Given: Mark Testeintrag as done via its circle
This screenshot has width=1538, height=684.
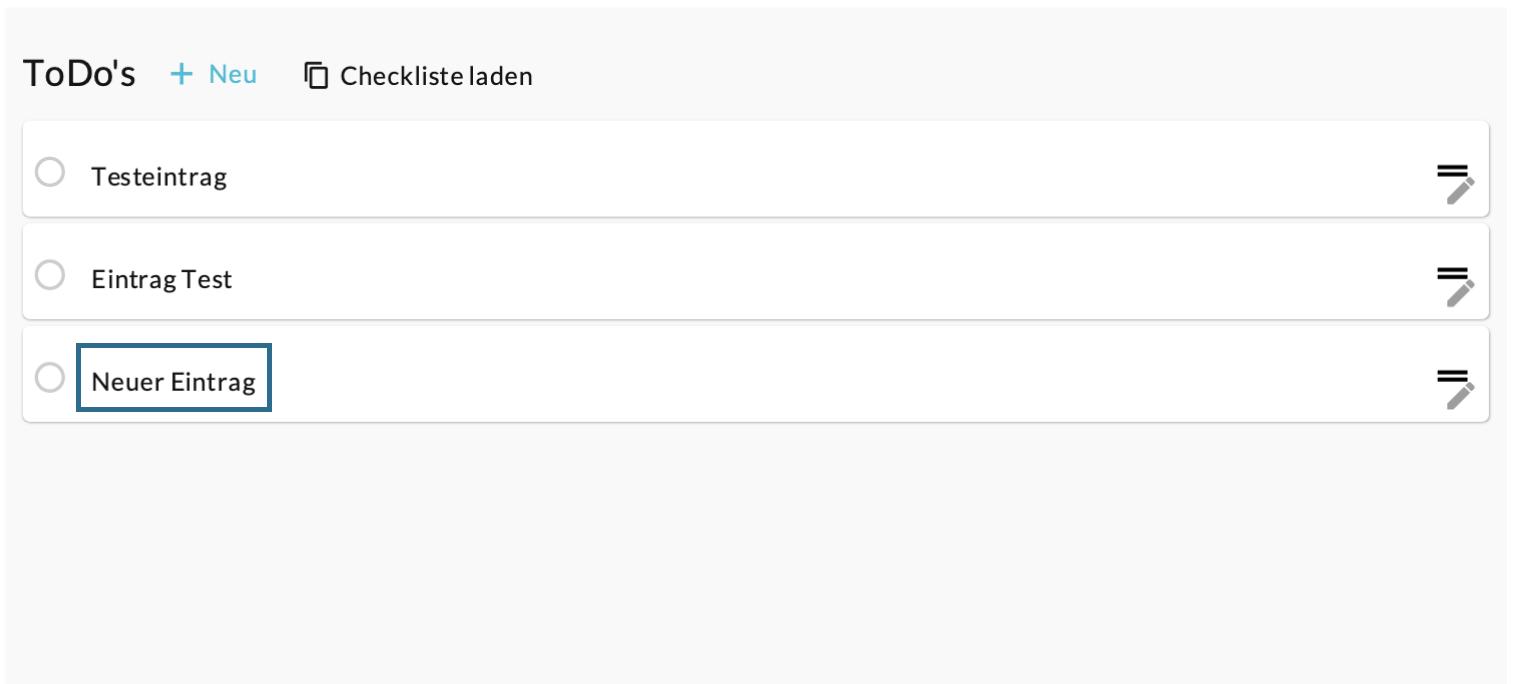Looking at the screenshot, I should [50, 172].
